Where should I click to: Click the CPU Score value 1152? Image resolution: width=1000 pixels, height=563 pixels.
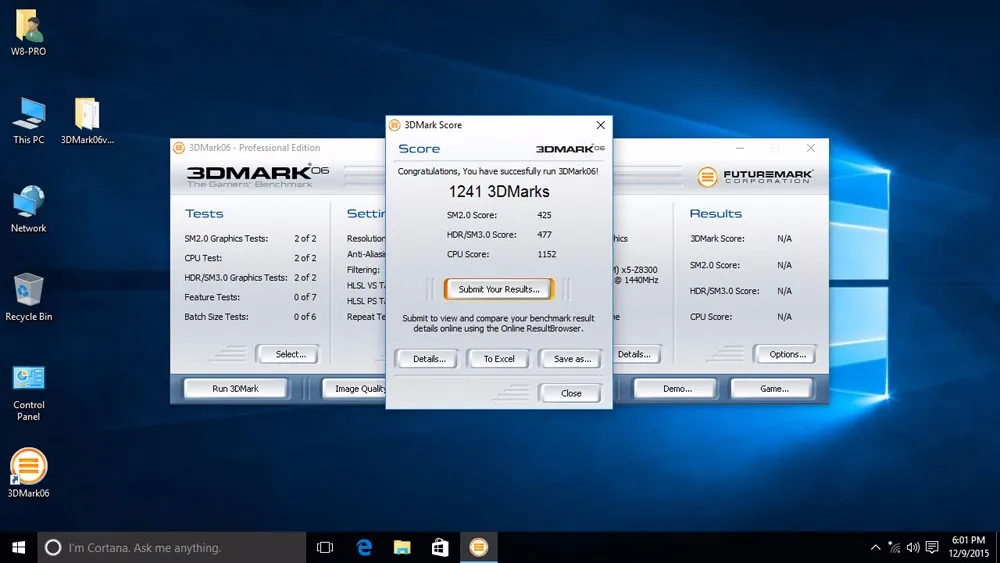pos(547,254)
